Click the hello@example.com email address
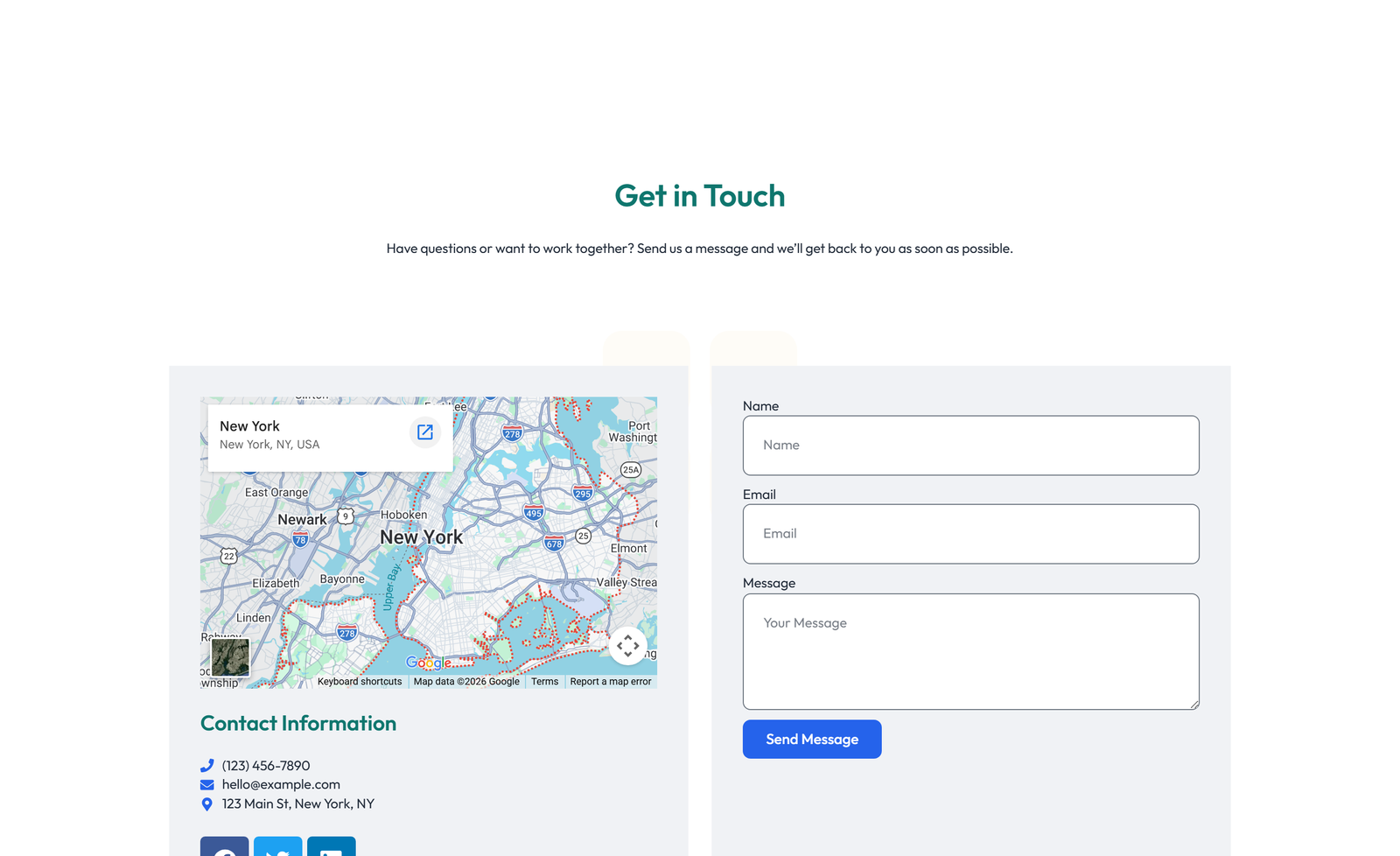The width and height of the screenshot is (1400, 856). pyautogui.click(x=280, y=784)
